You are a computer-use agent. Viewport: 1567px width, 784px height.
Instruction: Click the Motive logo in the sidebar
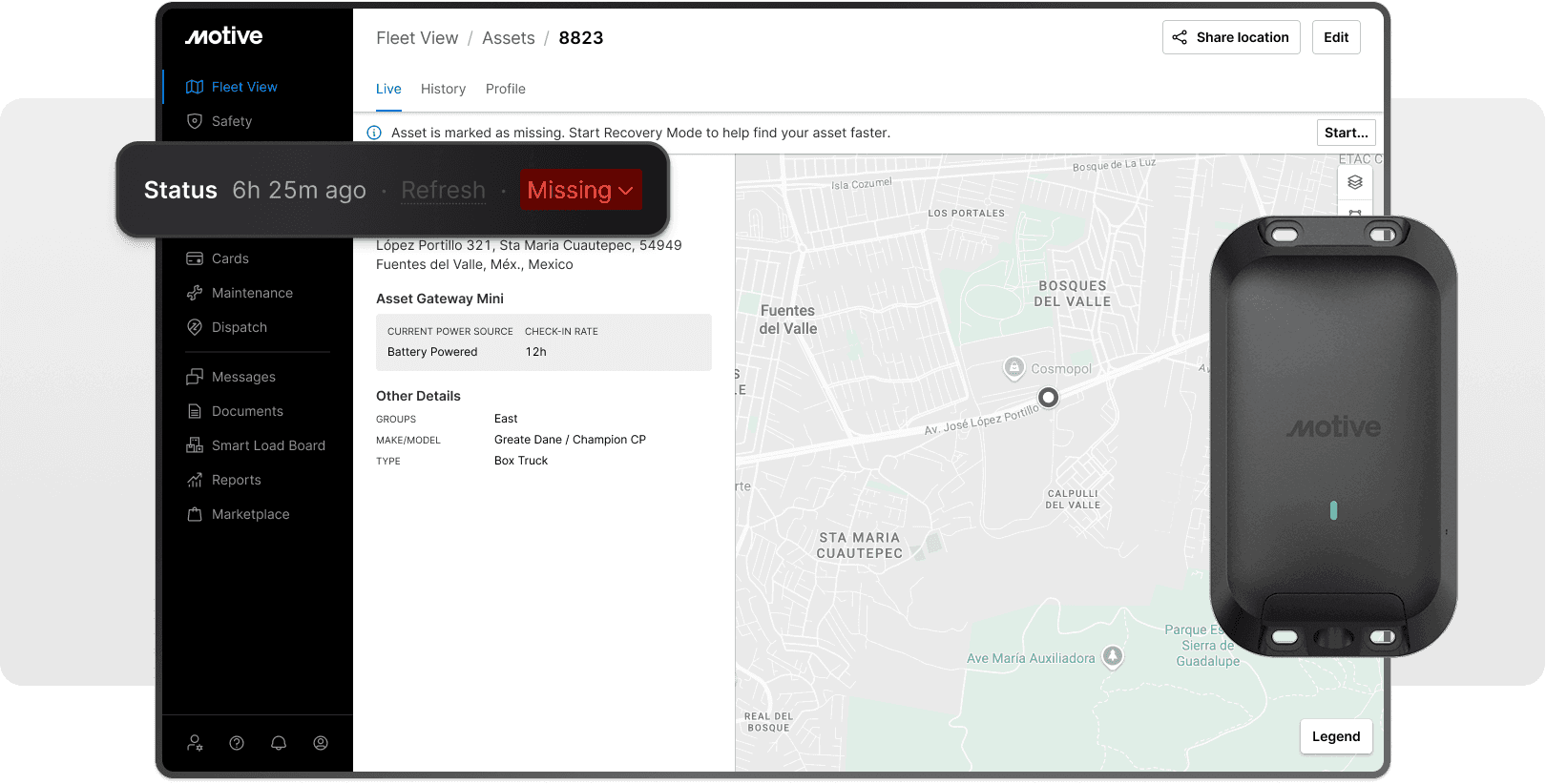223,36
